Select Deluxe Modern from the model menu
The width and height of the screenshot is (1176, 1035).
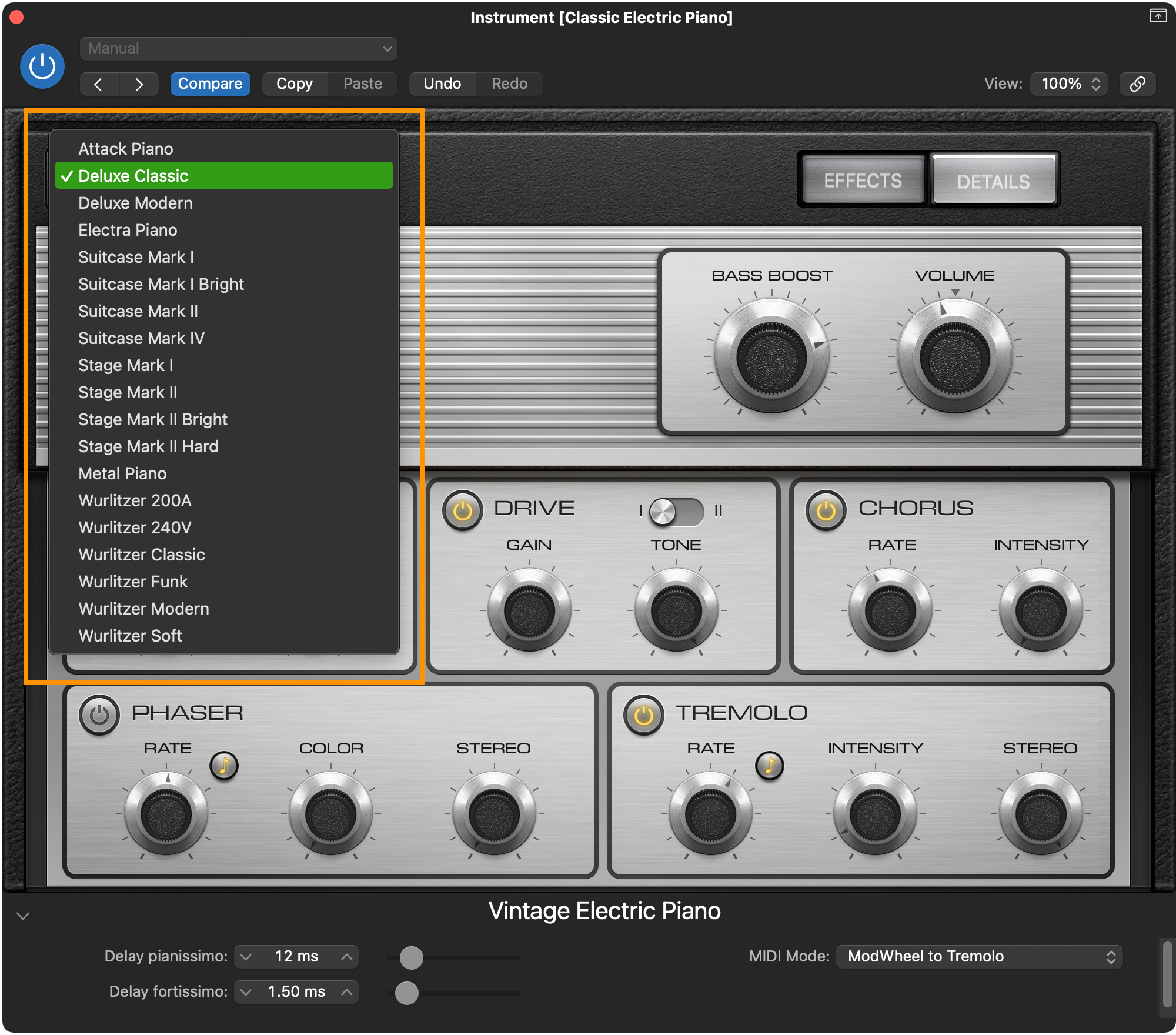click(224, 203)
